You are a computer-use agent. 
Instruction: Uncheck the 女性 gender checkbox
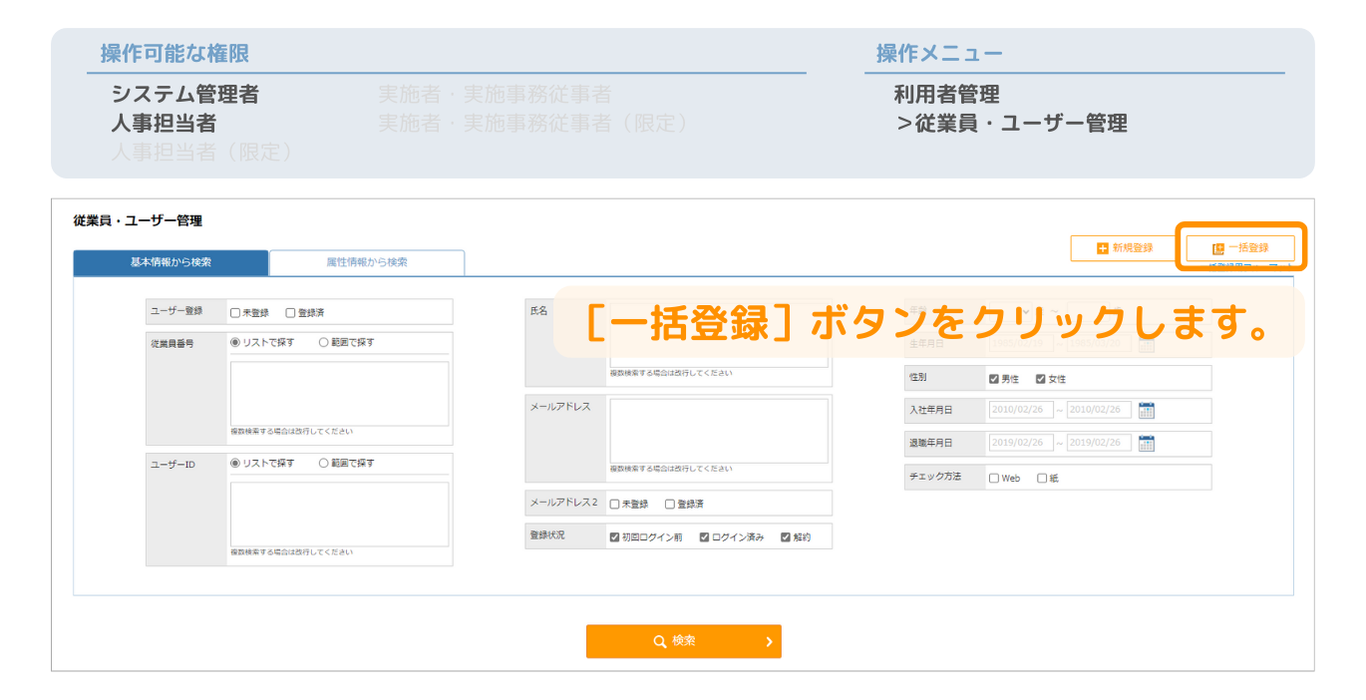click(1041, 379)
